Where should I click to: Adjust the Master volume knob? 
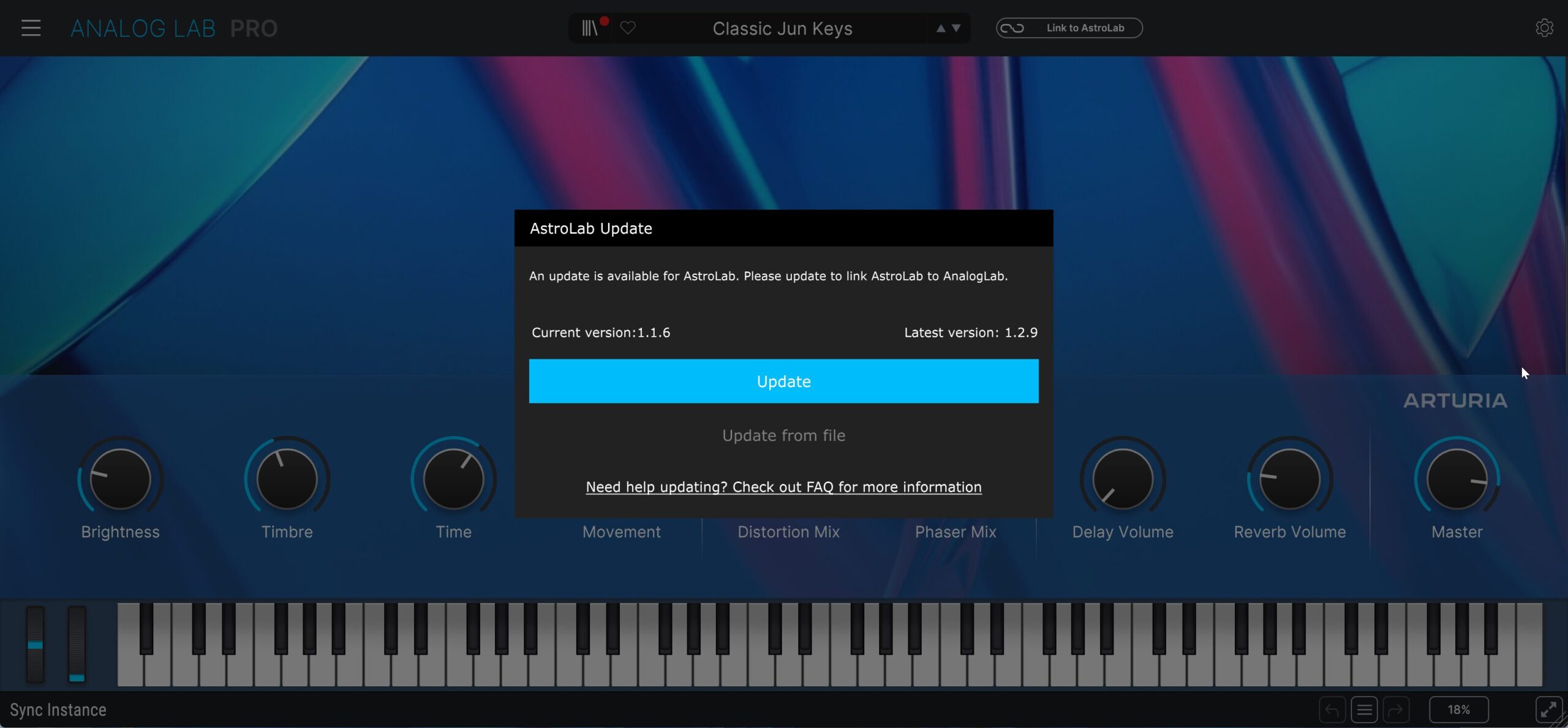point(1457,478)
